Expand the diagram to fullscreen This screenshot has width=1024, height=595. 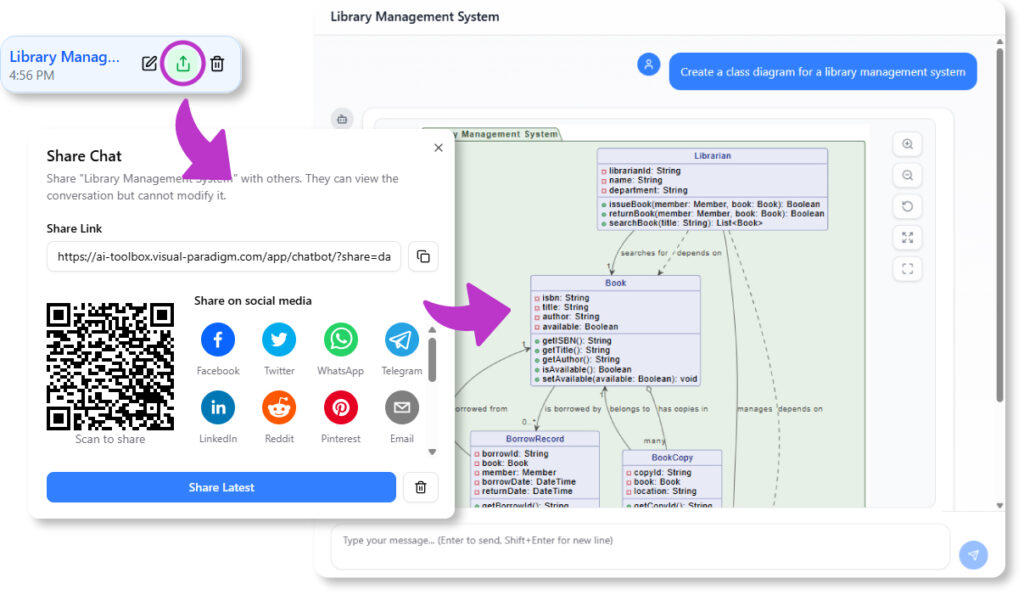click(907, 237)
